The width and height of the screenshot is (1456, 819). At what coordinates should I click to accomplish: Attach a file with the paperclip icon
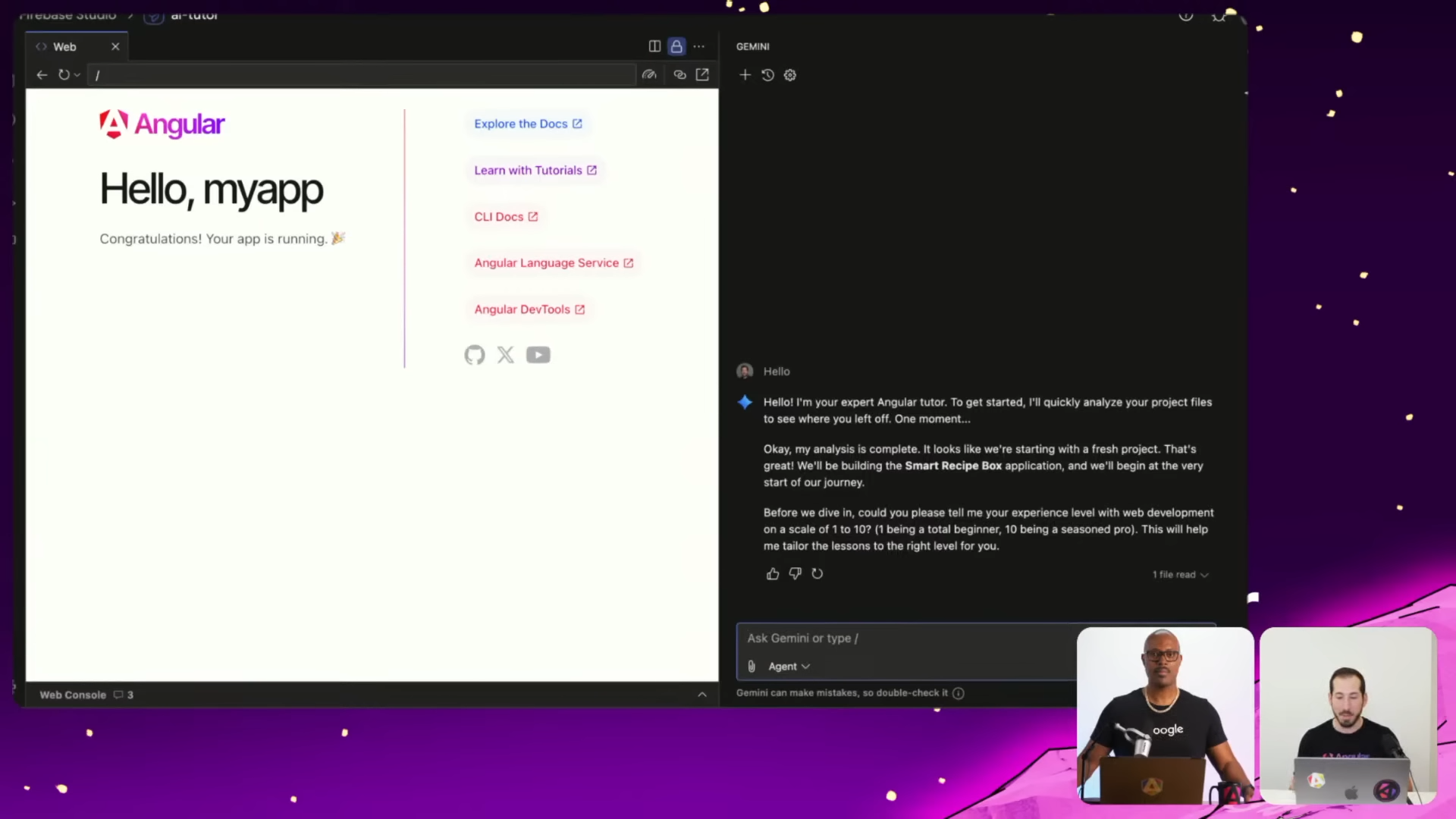coord(751,666)
